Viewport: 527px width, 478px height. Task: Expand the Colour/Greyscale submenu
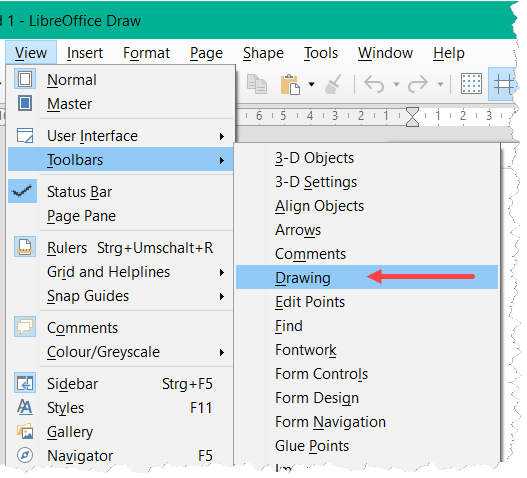point(120,352)
